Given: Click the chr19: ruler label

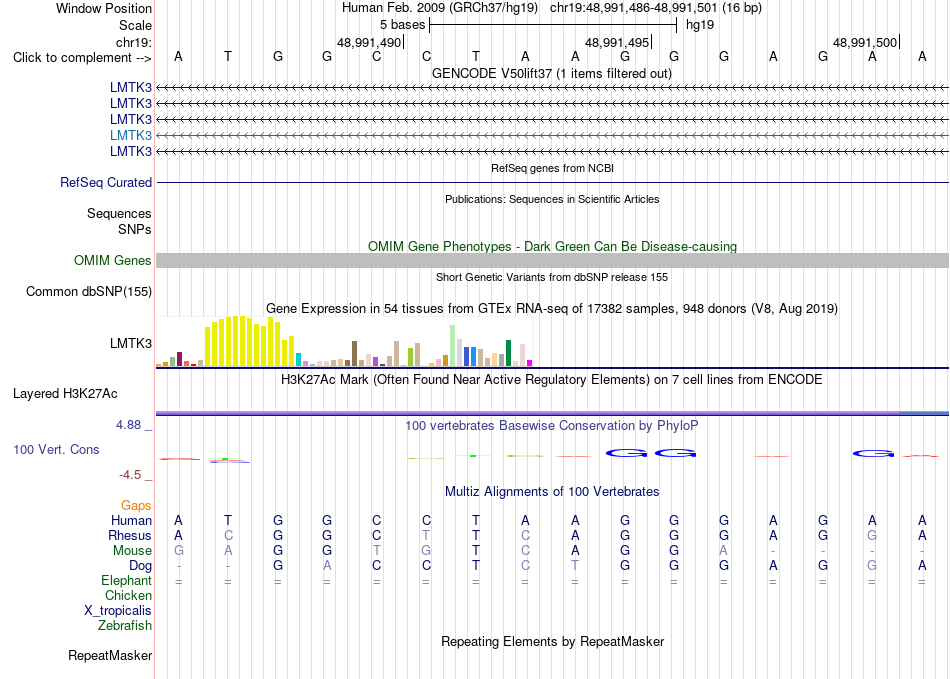Looking at the screenshot, I should [134, 42].
